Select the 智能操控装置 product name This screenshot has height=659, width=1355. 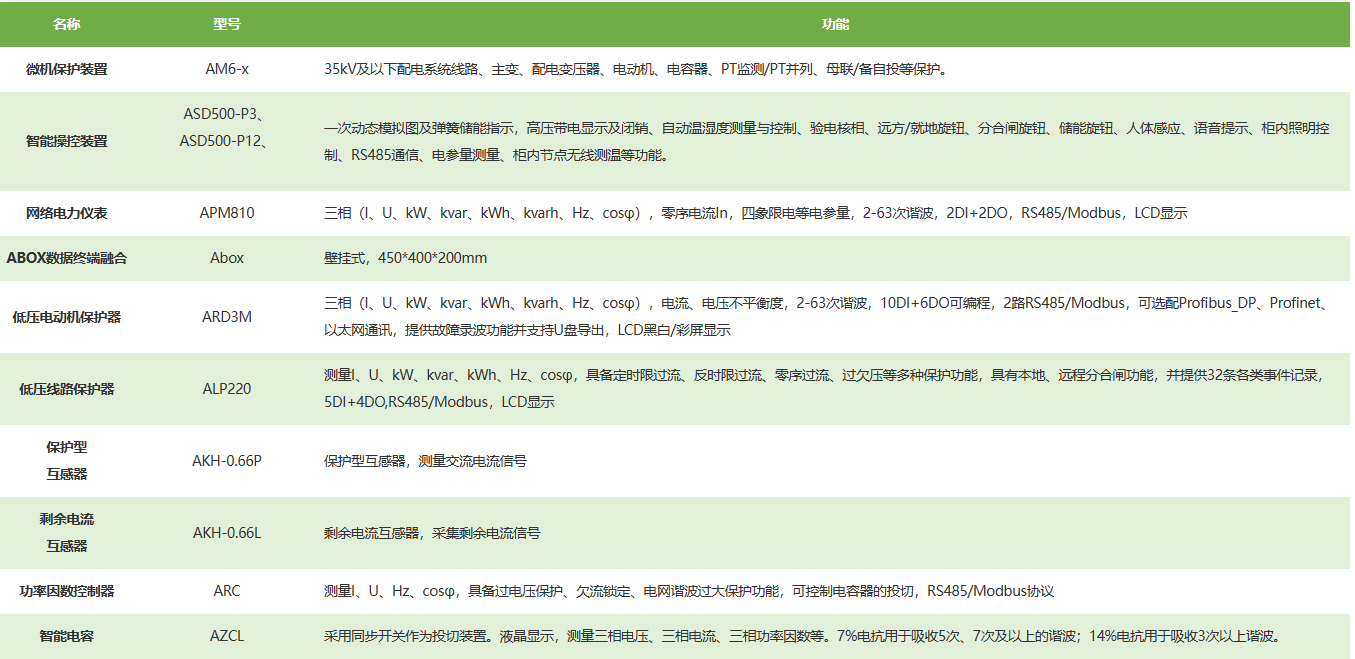(x=67, y=141)
